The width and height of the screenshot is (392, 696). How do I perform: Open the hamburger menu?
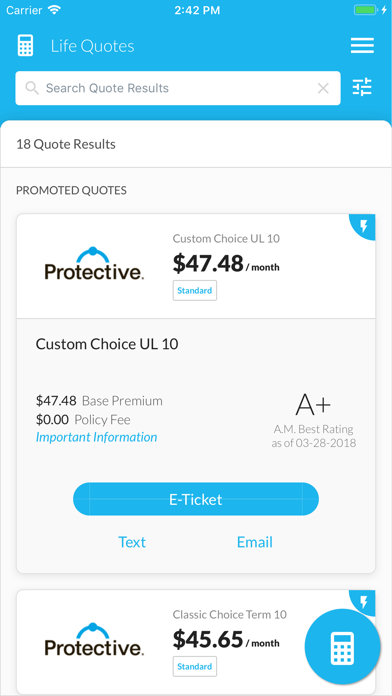(362, 46)
